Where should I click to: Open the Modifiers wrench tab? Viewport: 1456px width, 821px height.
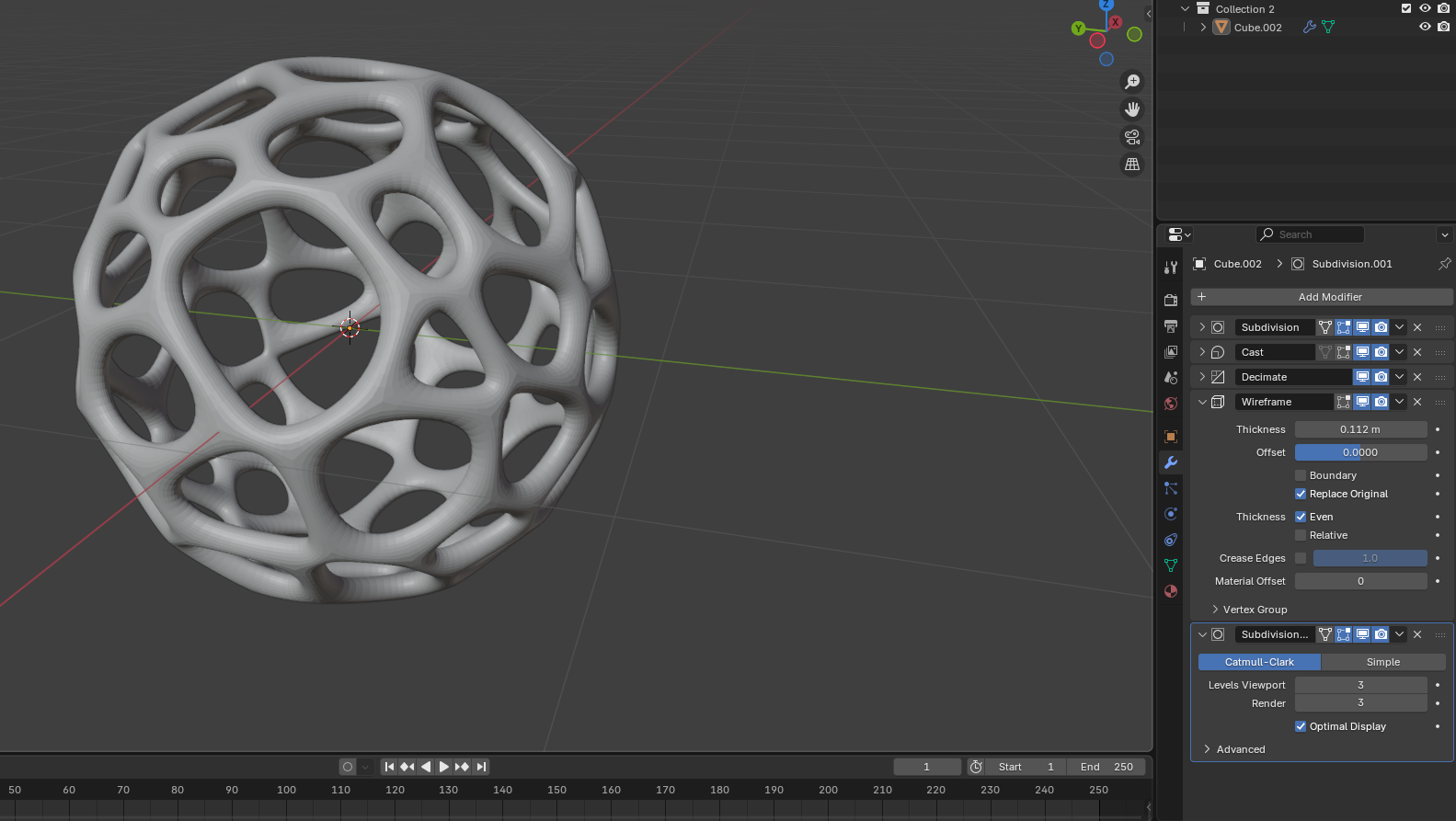[x=1171, y=462]
